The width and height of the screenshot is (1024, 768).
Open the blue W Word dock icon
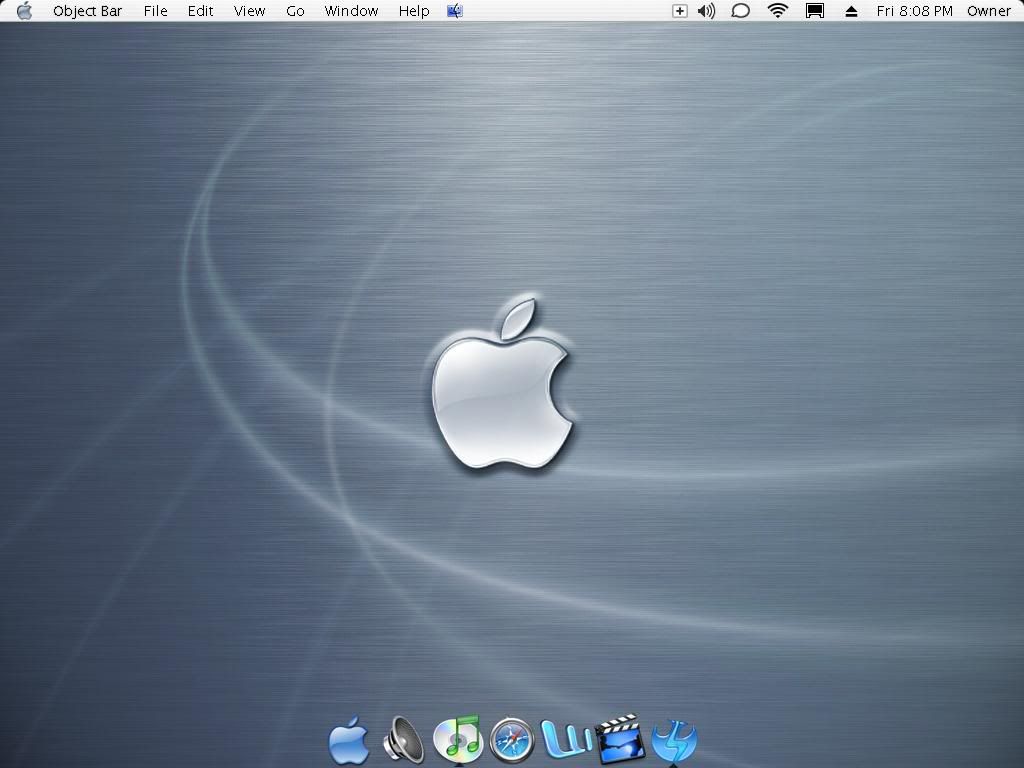click(567, 739)
